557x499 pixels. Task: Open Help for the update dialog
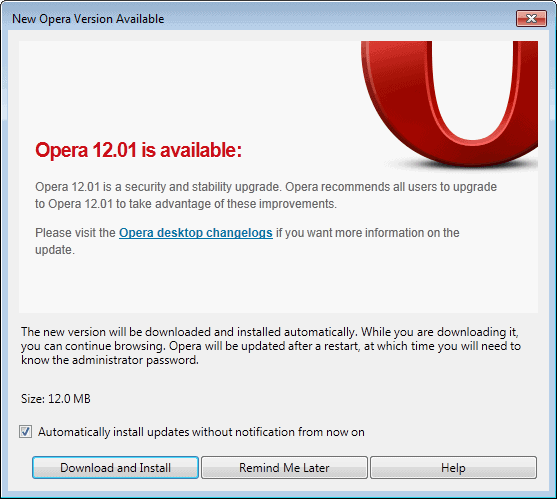click(x=453, y=467)
